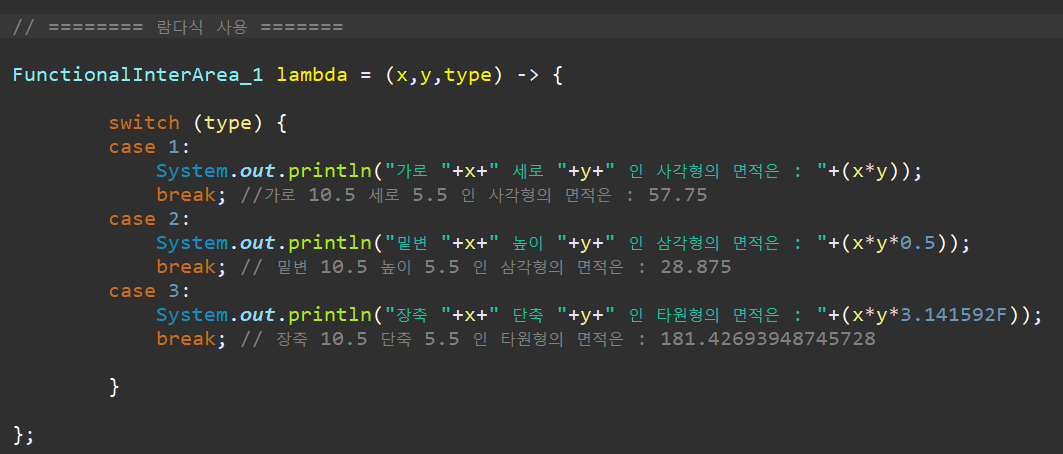
Task: Click 'break' under case 1
Action: [x=186, y=195]
